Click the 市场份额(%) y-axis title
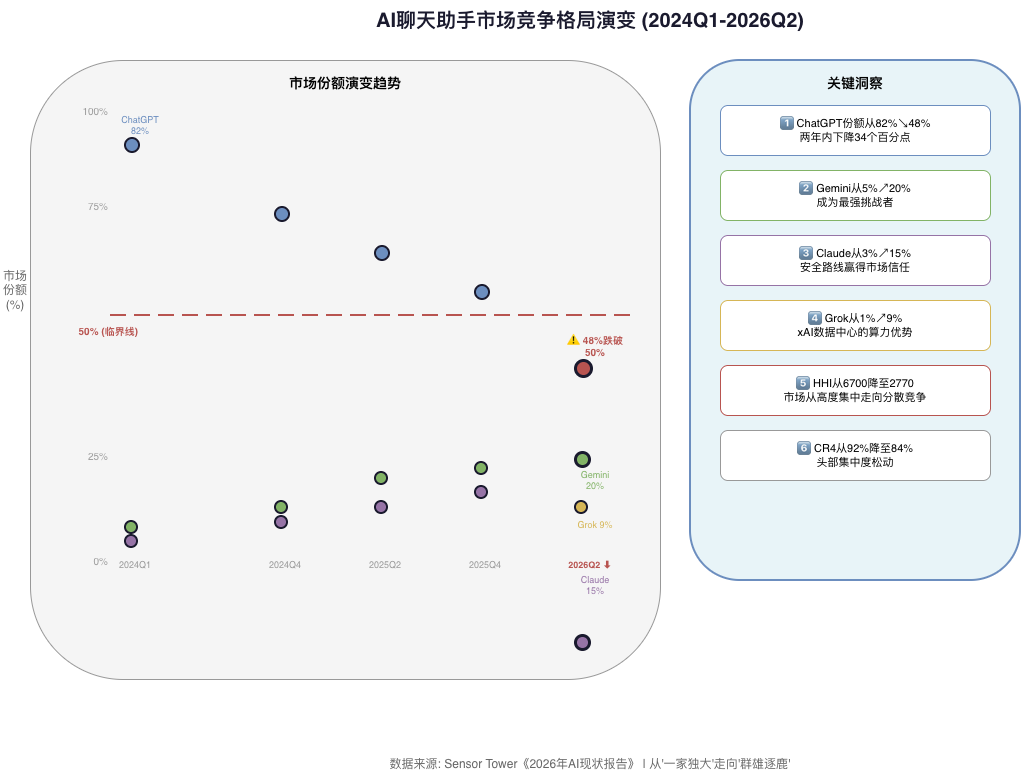This screenshot has height=779, width=1021. coord(15,290)
